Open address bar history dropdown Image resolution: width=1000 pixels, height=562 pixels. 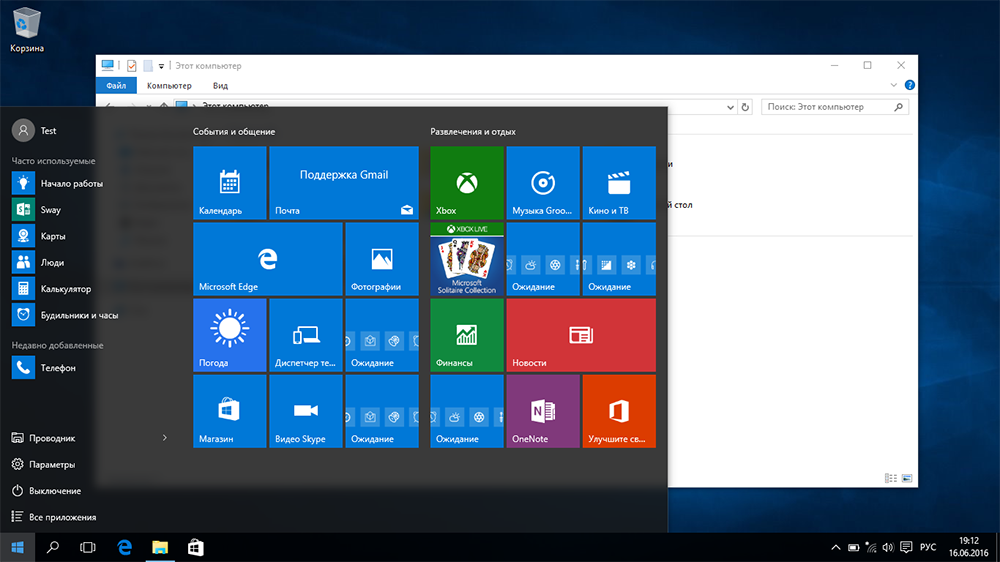(x=730, y=107)
